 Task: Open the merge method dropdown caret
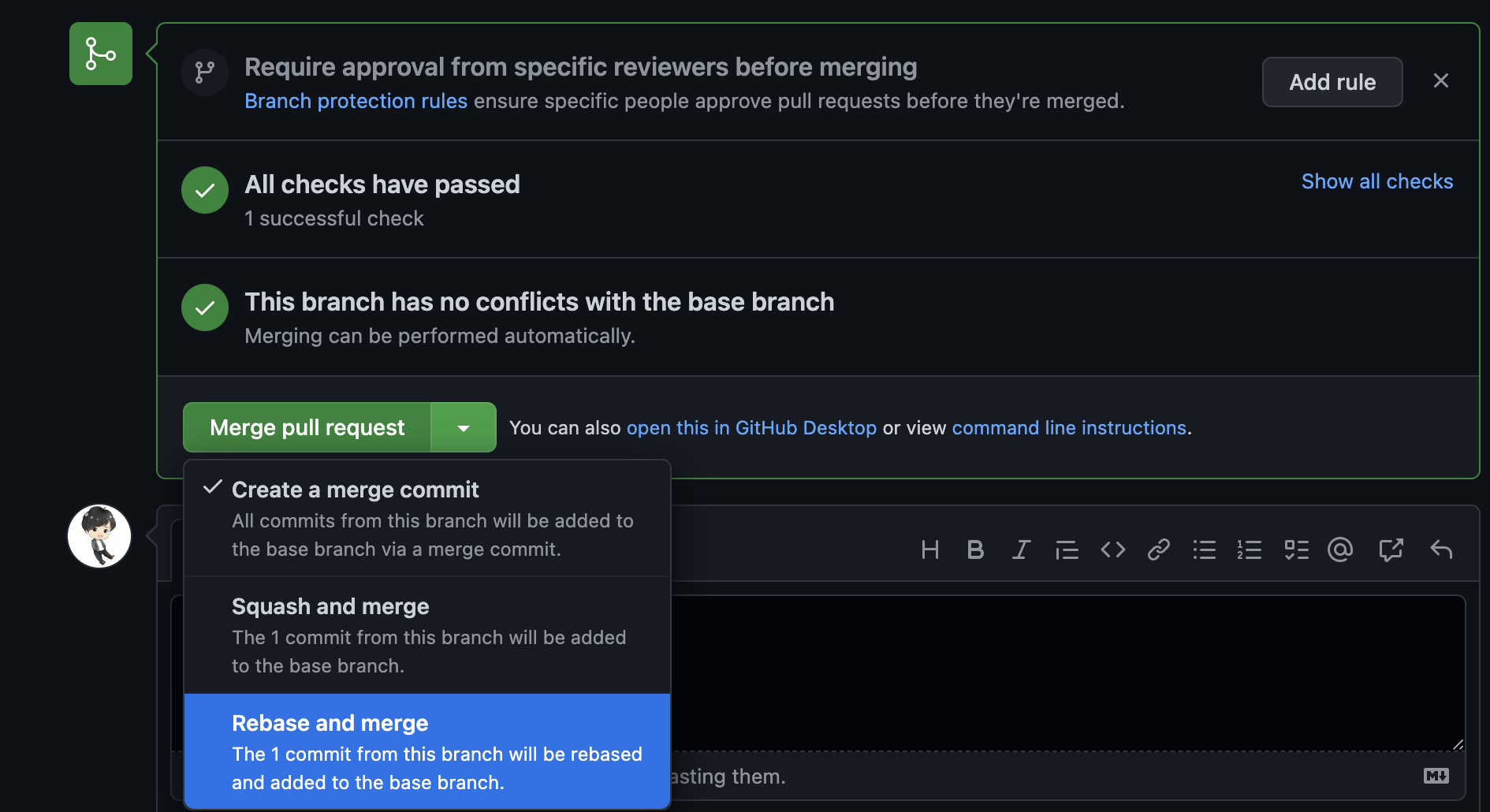(x=464, y=426)
